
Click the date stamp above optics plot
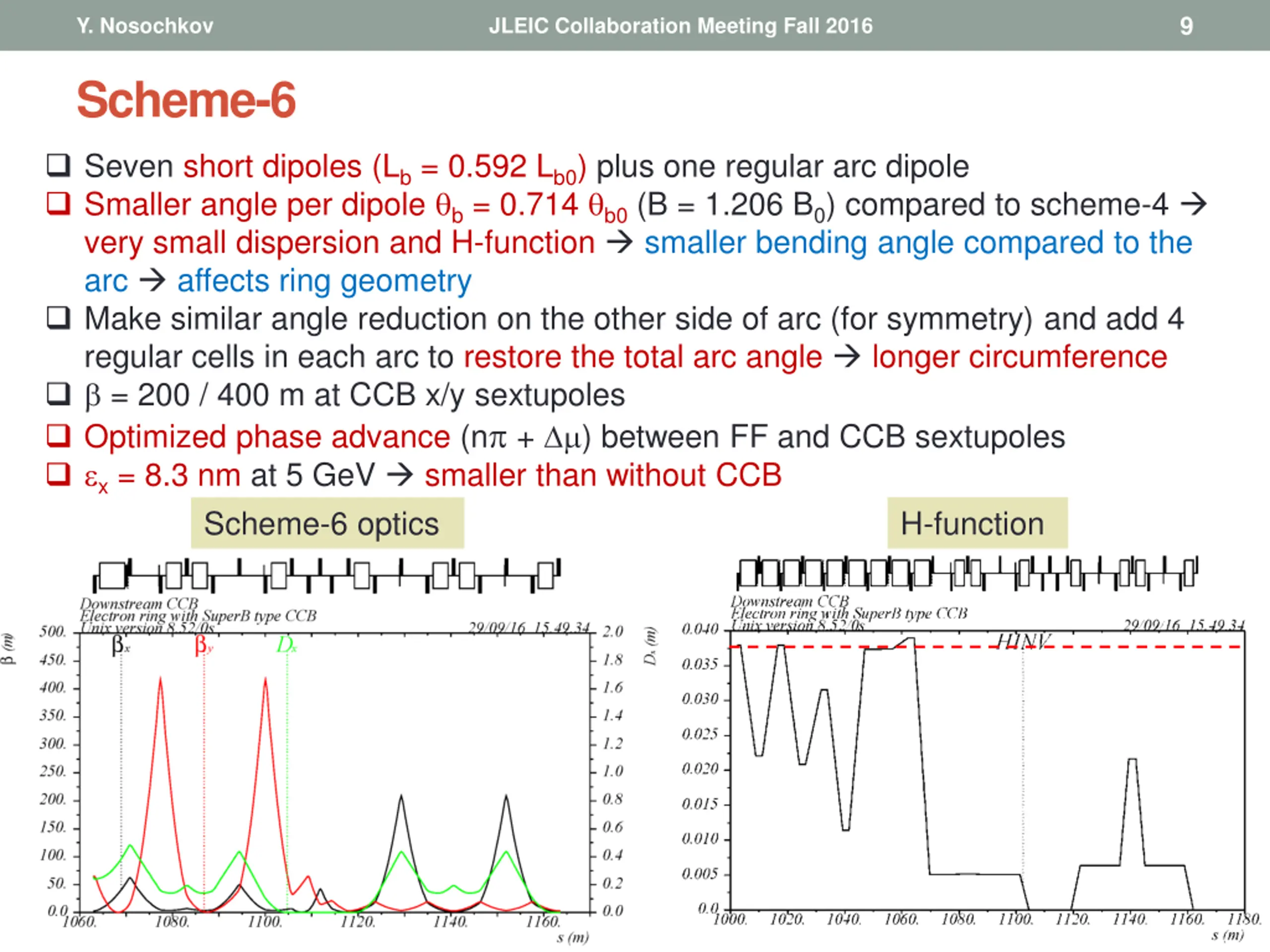pyautogui.click(x=529, y=628)
